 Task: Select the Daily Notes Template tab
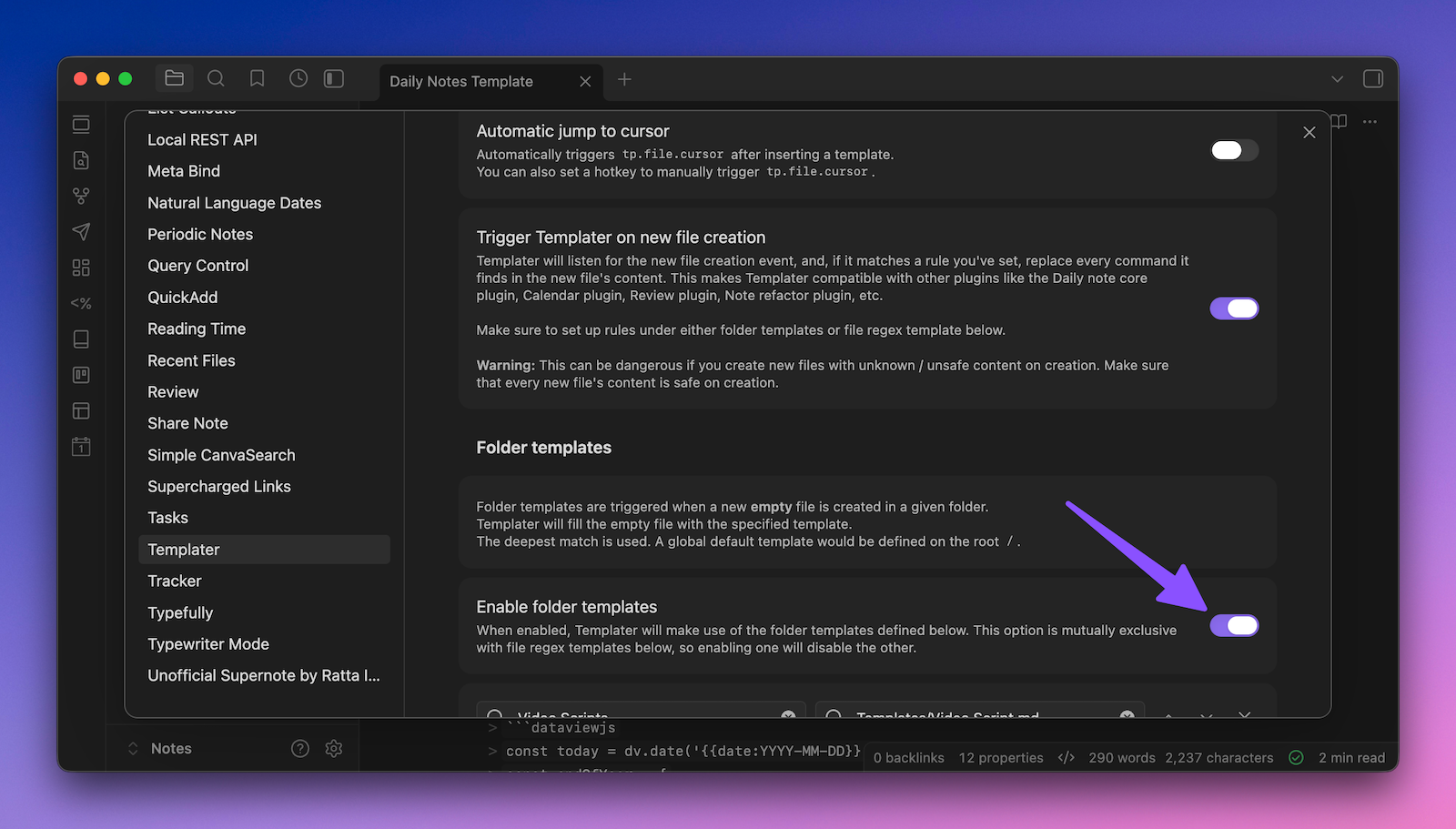(490, 81)
